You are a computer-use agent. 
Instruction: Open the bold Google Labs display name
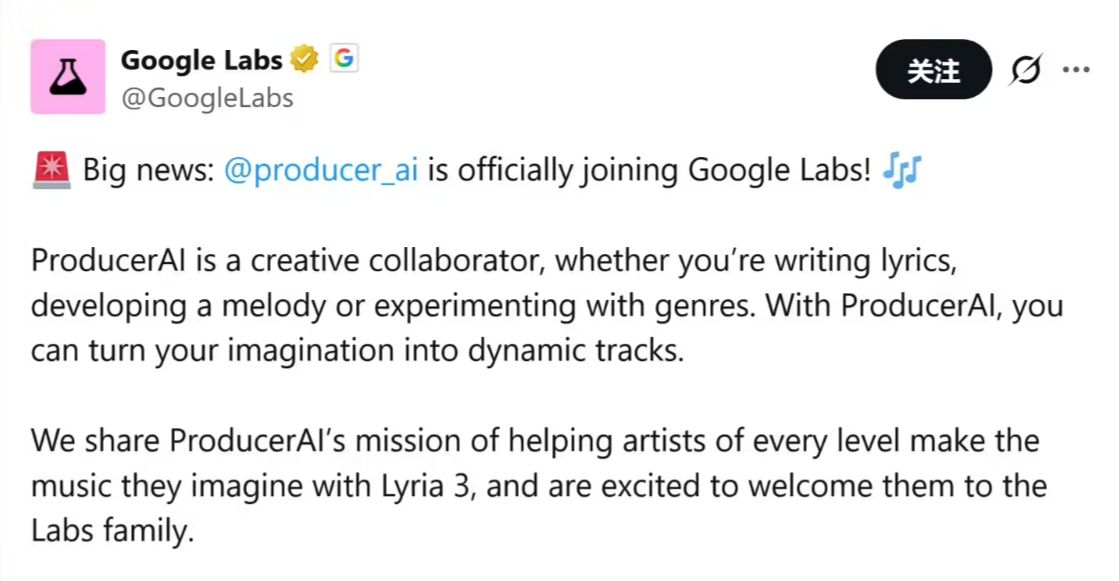point(201,61)
